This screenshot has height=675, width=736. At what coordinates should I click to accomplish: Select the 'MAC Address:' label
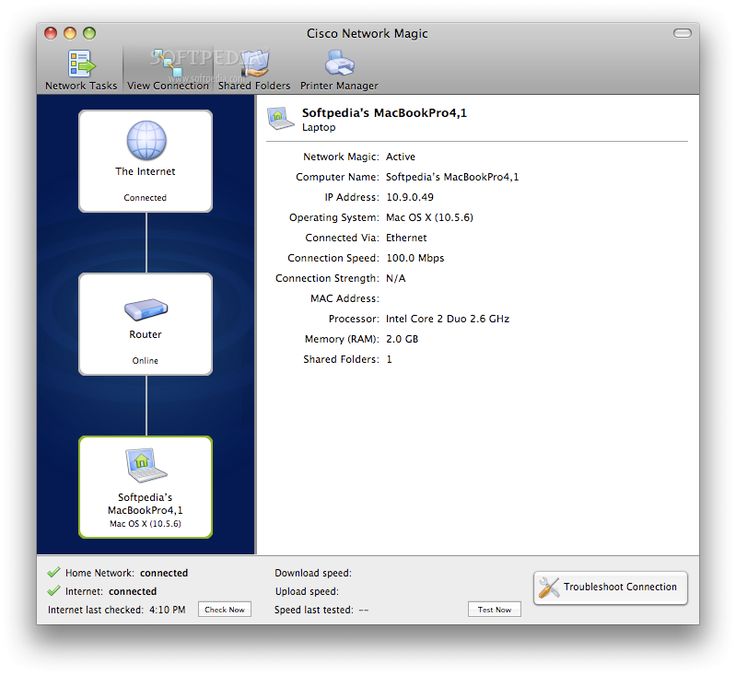click(345, 299)
